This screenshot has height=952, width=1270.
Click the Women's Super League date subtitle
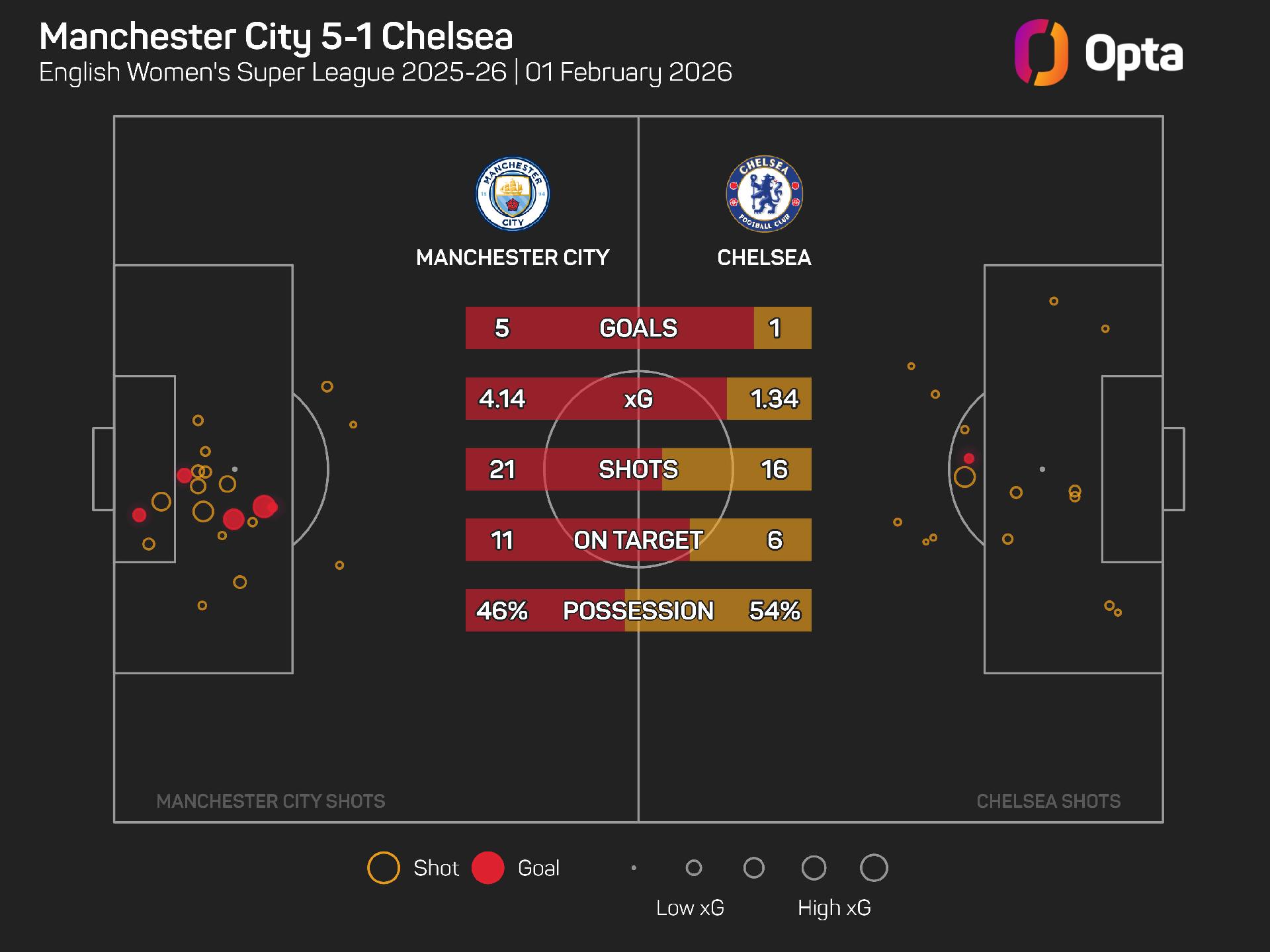385,72
